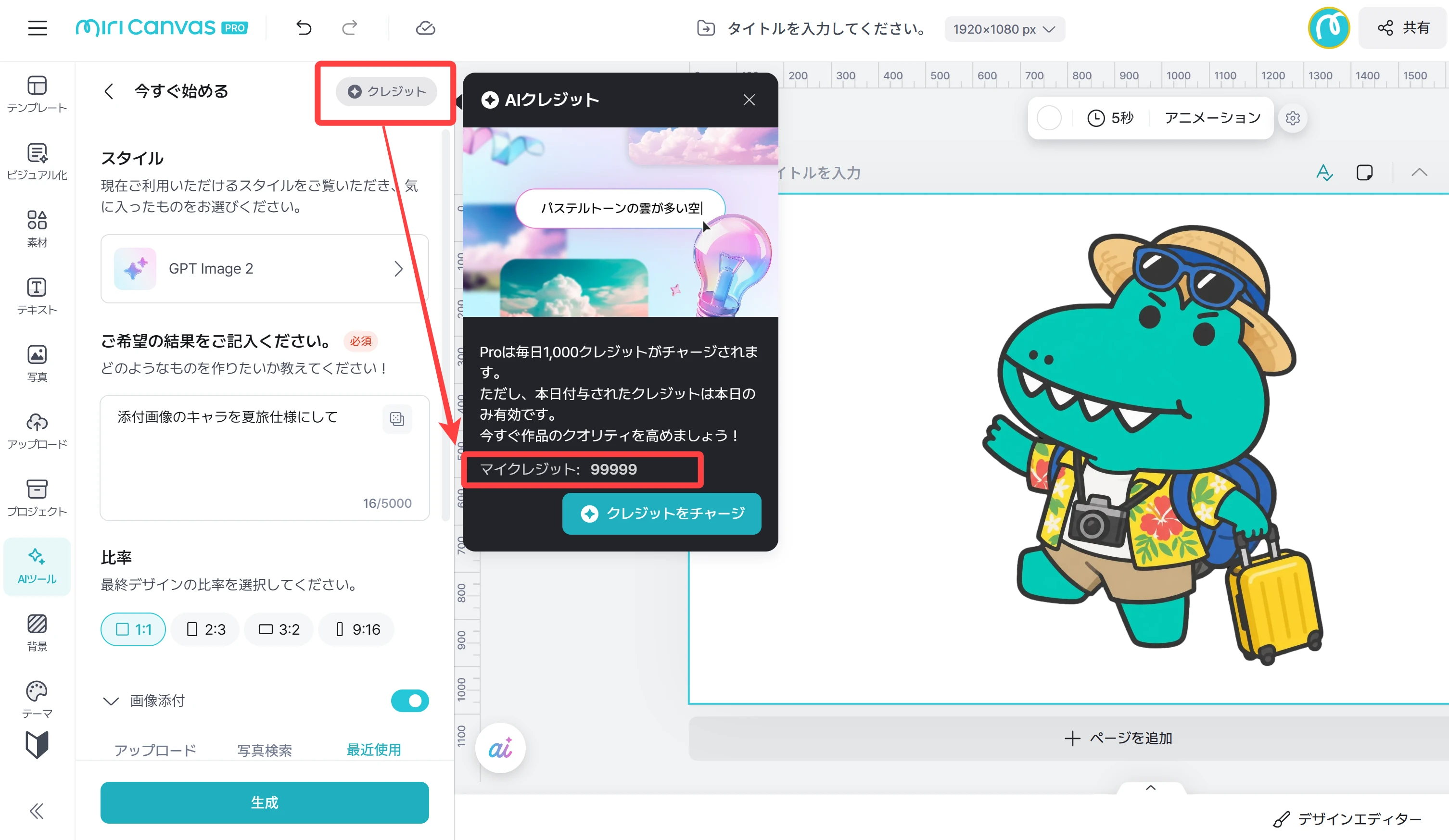Screen dimensions: 1449x840
Task: Click the prompt text area
Action: tap(265, 458)
